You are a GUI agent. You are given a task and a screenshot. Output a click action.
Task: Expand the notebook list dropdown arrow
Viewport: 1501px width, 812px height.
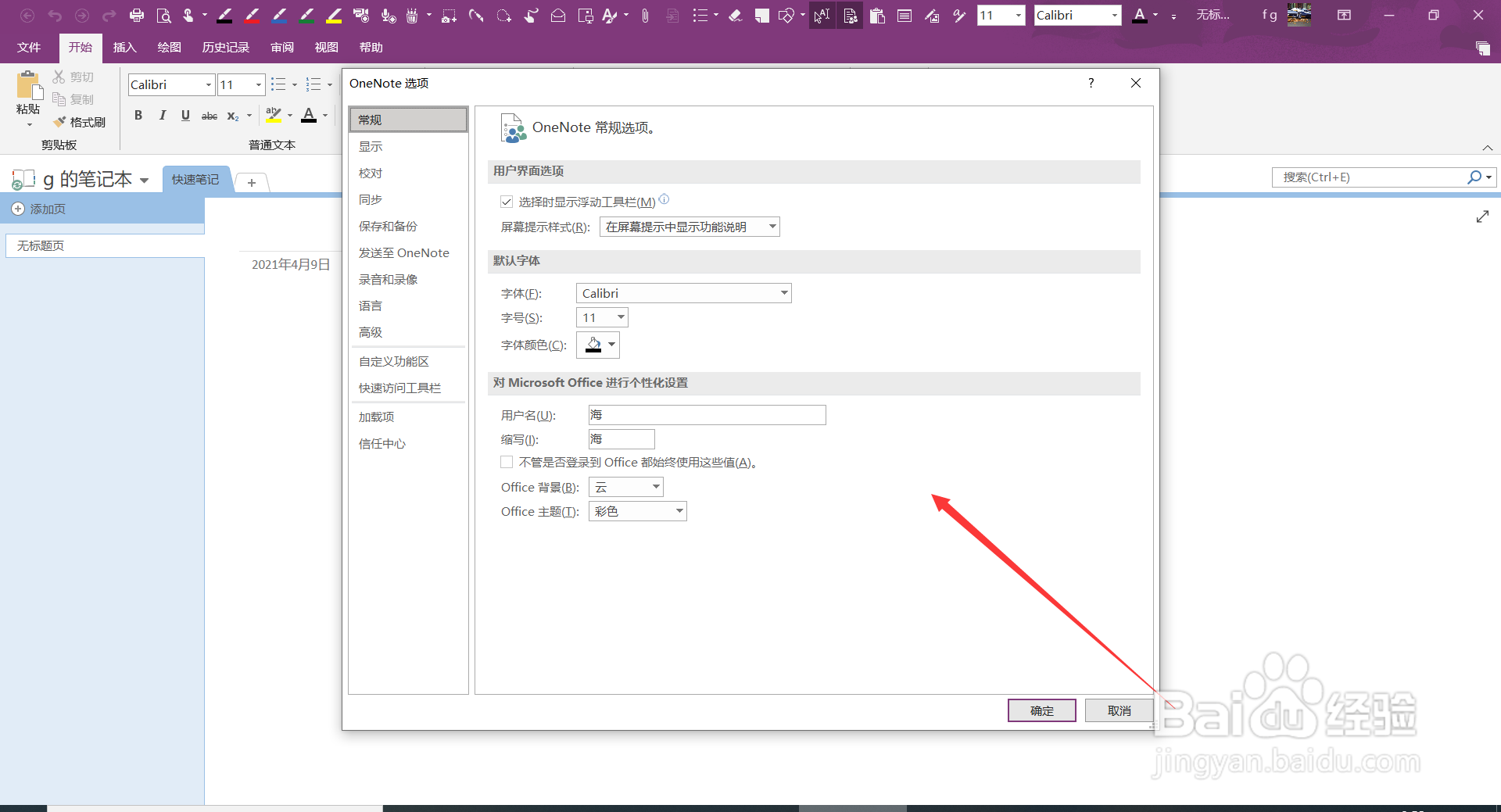point(144,180)
